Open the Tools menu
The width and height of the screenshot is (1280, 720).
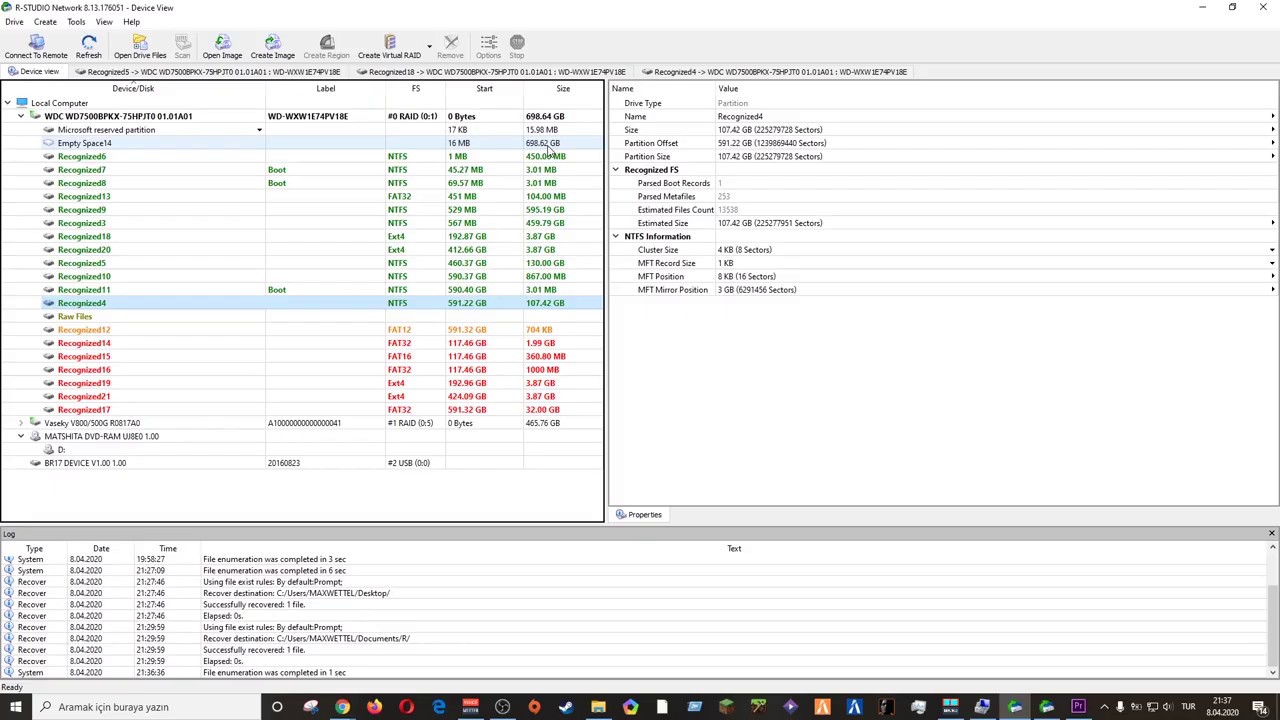point(76,21)
